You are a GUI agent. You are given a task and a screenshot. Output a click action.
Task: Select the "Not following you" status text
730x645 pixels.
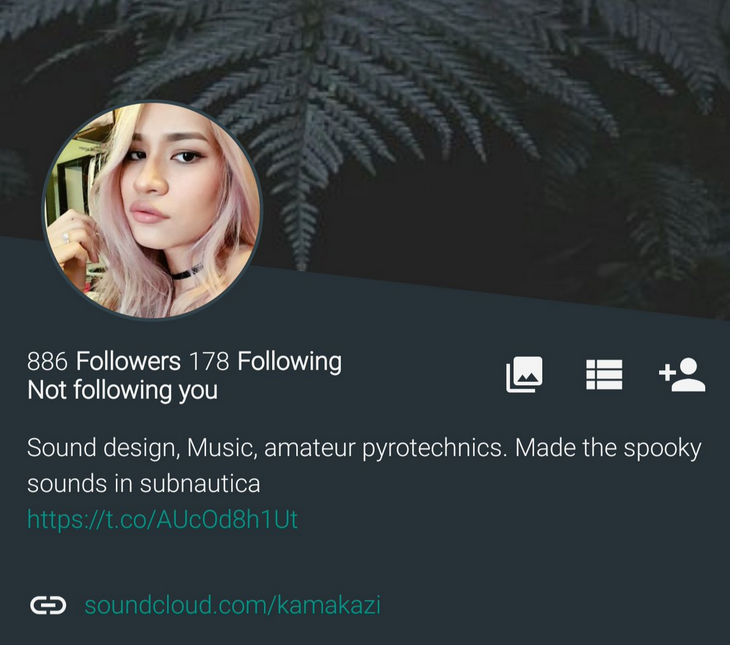[x=122, y=390]
